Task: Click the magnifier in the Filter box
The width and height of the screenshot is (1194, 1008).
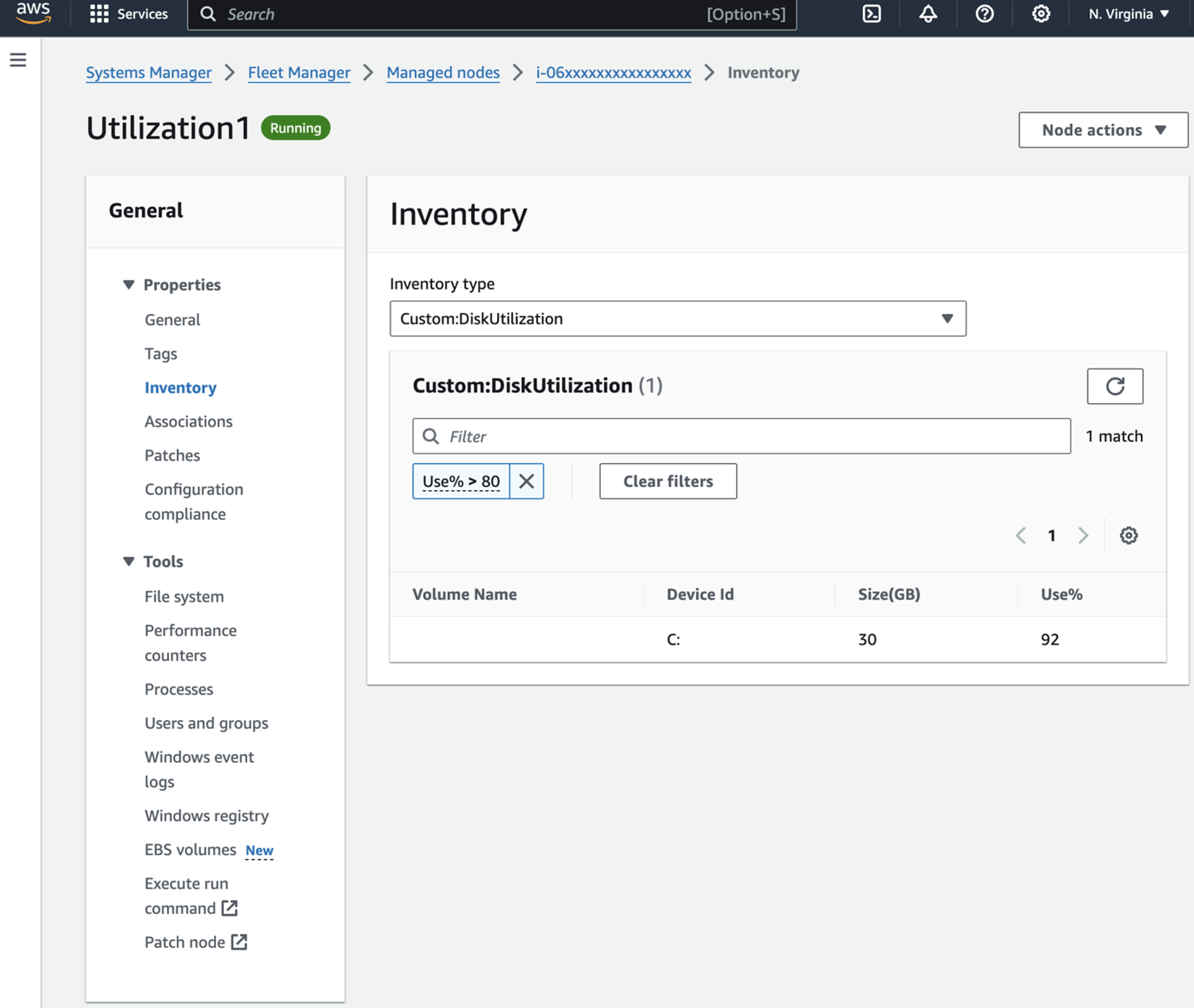Action: click(431, 436)
